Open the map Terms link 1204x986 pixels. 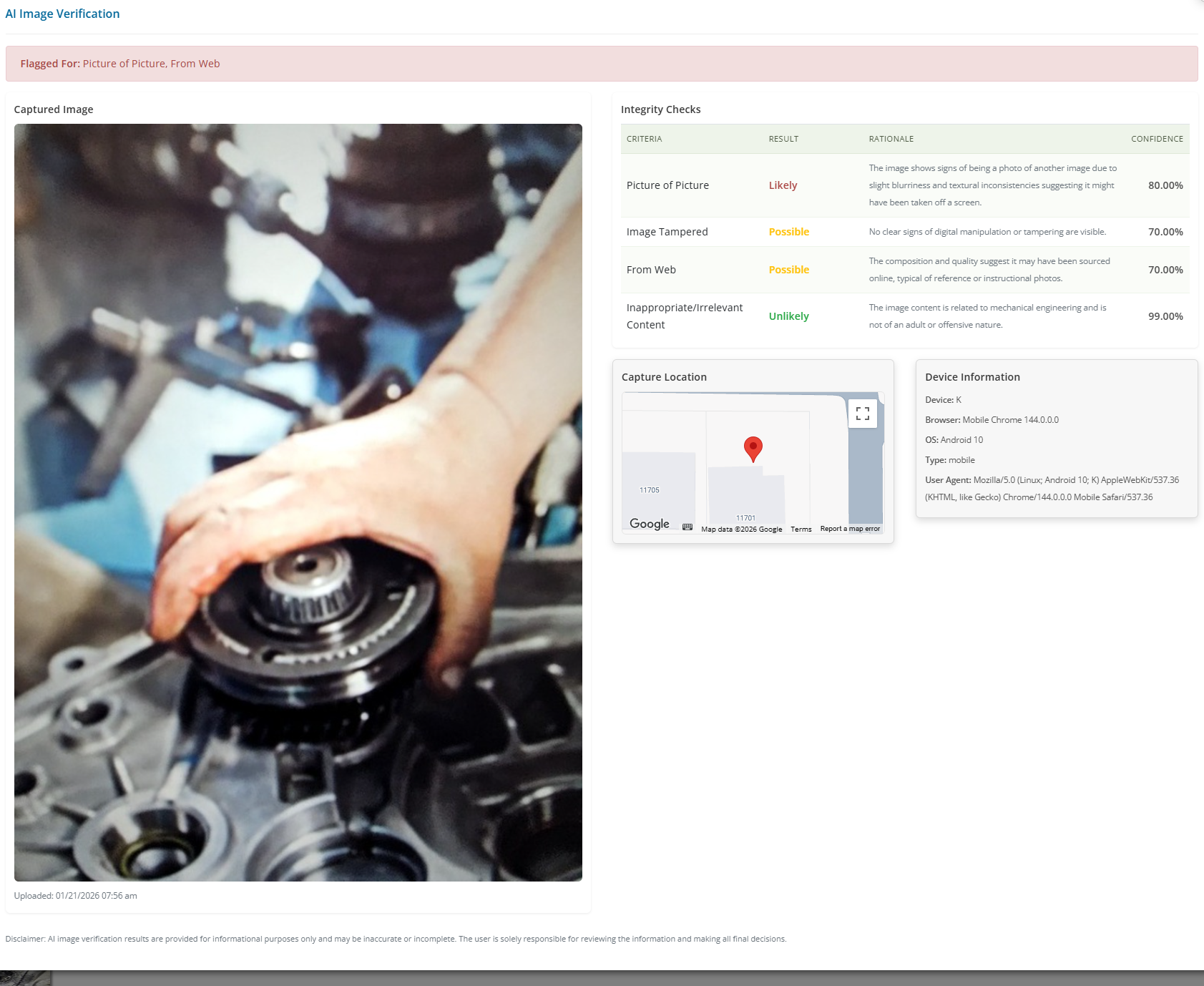(801, 529)
